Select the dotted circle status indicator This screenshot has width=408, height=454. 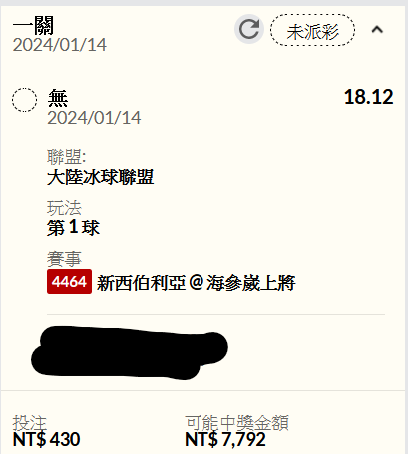click(24, 100)
